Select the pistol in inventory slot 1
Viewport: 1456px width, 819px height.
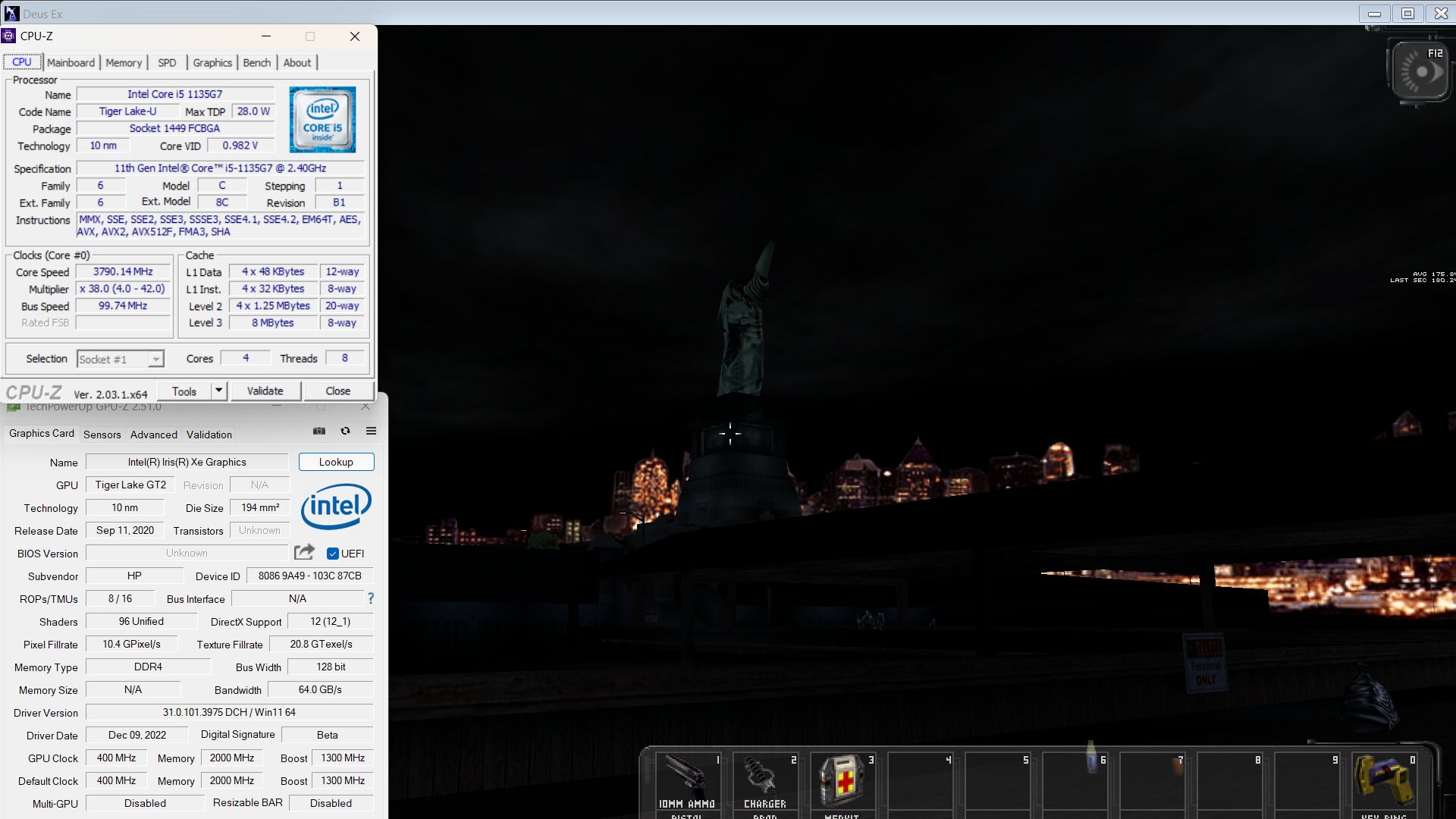tap(689, 784)
